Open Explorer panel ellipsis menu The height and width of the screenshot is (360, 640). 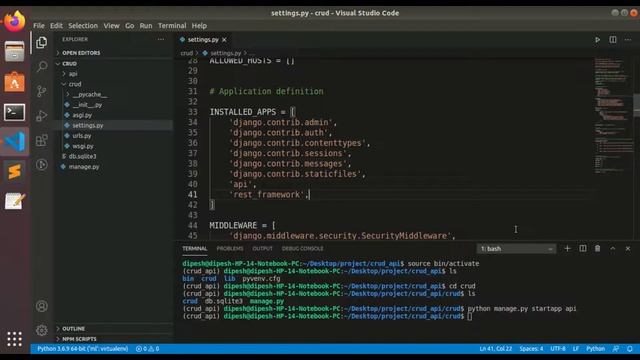(161, 39)
